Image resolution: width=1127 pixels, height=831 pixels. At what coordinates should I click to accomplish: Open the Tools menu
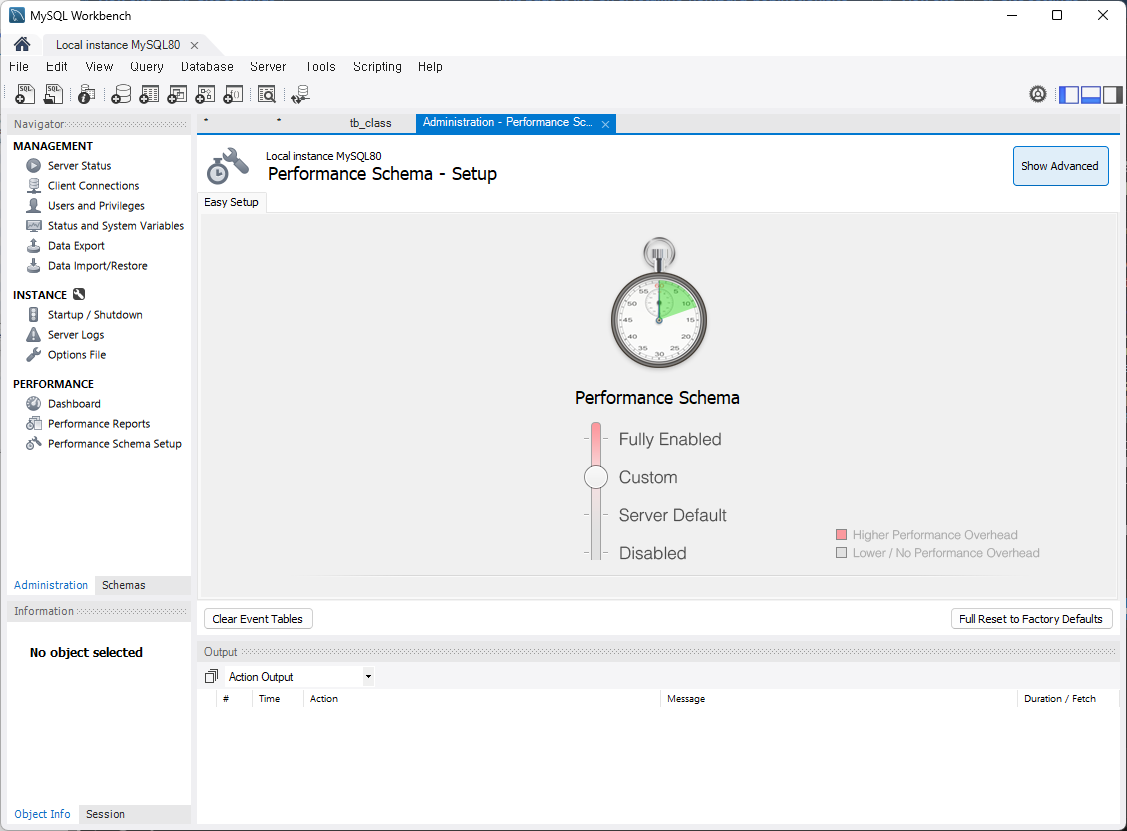[x=321, y=67]
